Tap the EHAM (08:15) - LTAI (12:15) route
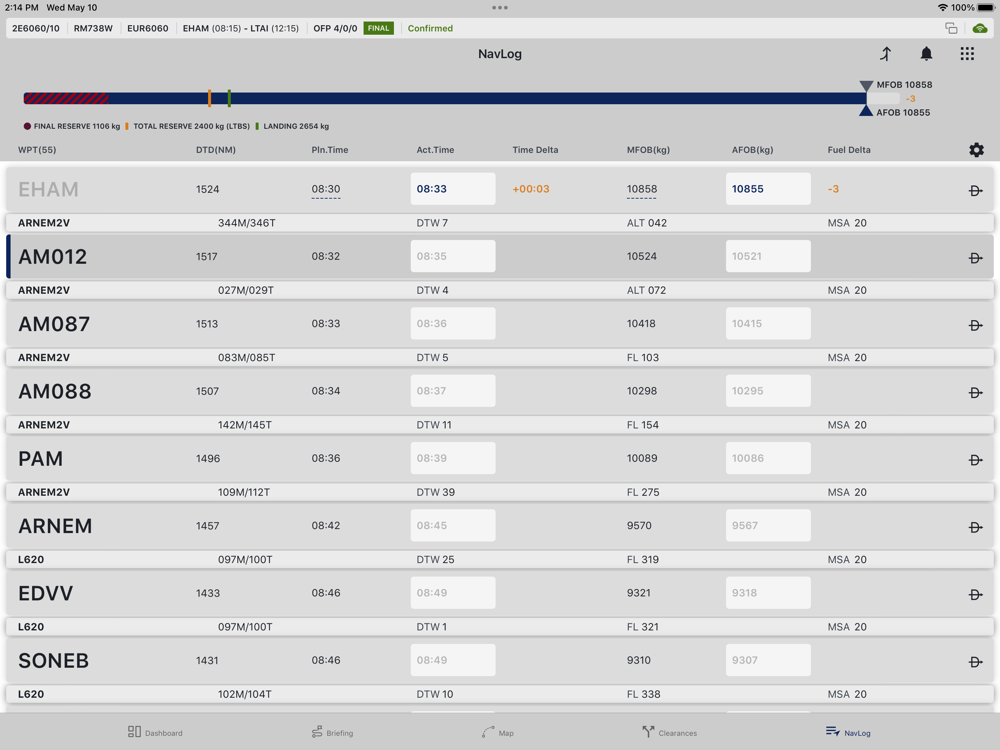The image size is (1000, 750). coord(240,28)
